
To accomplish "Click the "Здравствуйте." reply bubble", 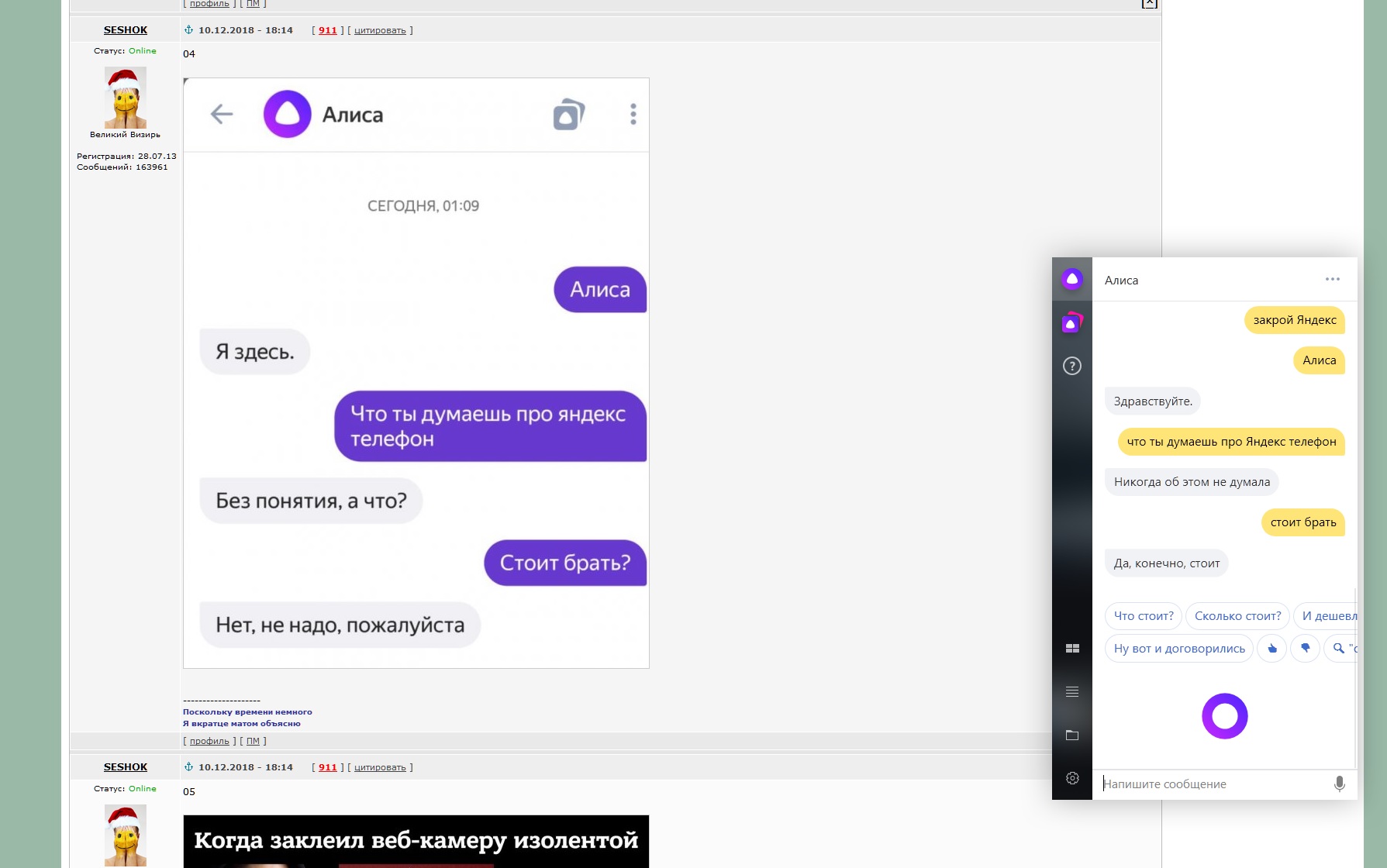I will (1153, 401).
